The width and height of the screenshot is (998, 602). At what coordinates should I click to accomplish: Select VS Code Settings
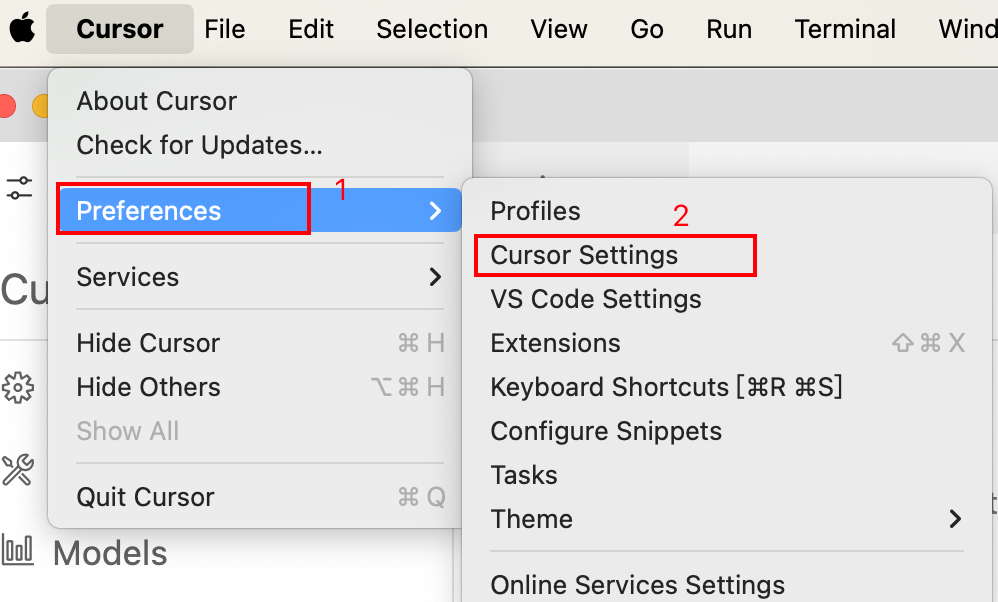coord(596,299)
